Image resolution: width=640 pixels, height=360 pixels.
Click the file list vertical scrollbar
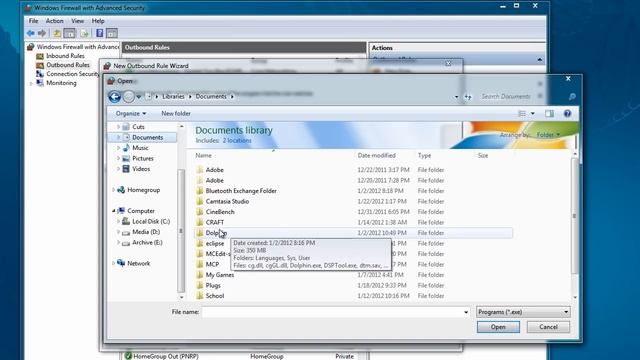[x=575, y=216]
